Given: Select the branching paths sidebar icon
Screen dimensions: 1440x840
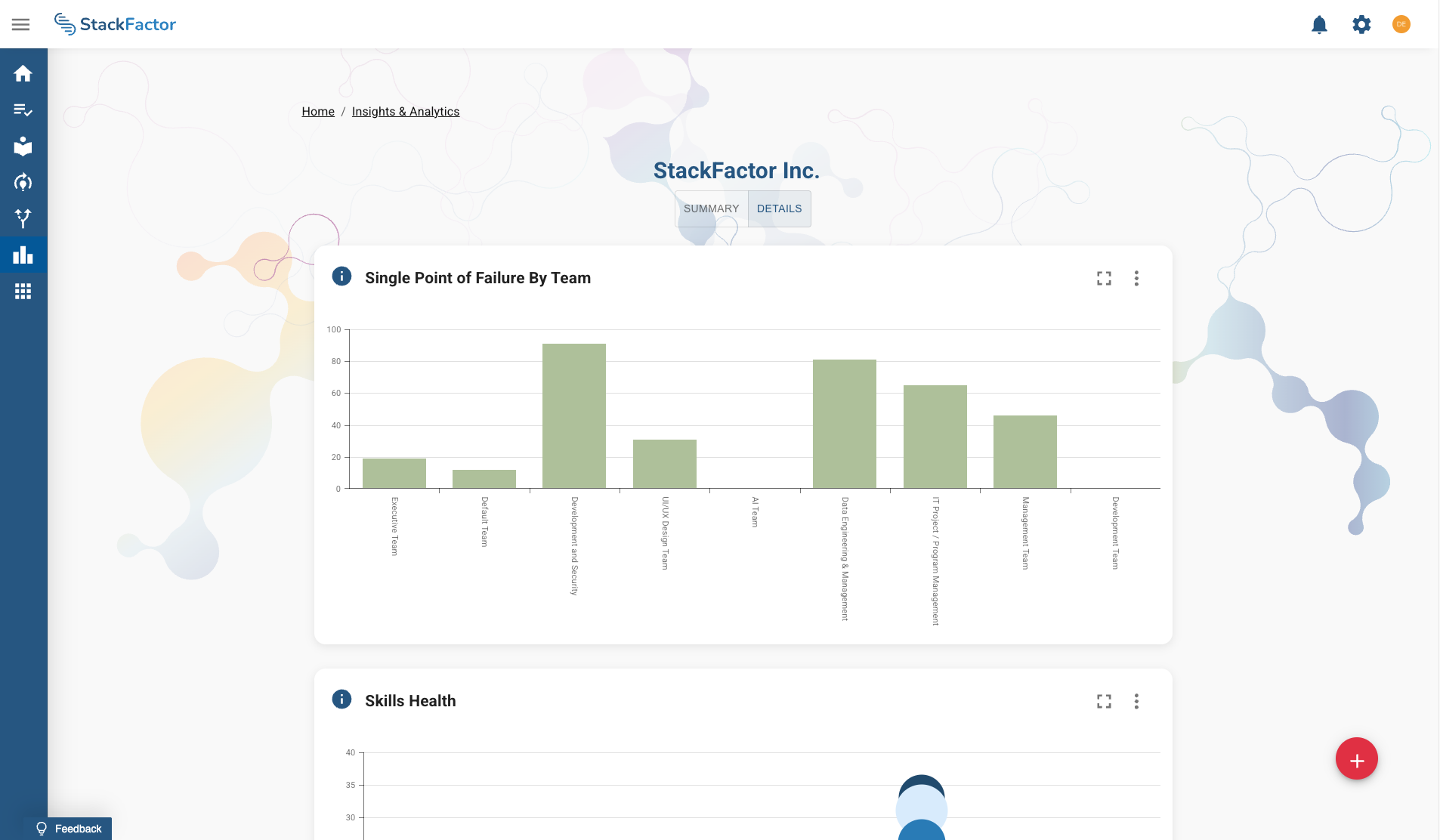Looking at the screenshot, I should (23, 218).
